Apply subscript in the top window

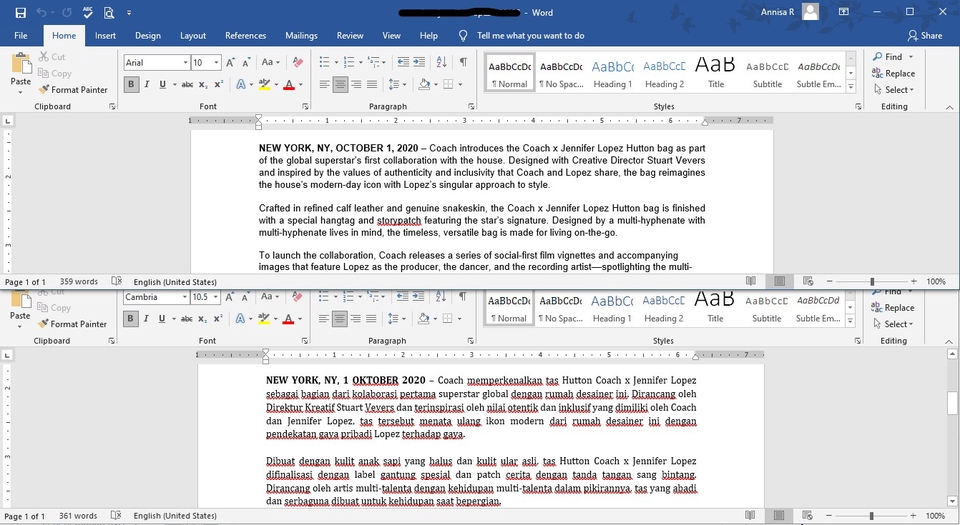[x=203, y=84]
